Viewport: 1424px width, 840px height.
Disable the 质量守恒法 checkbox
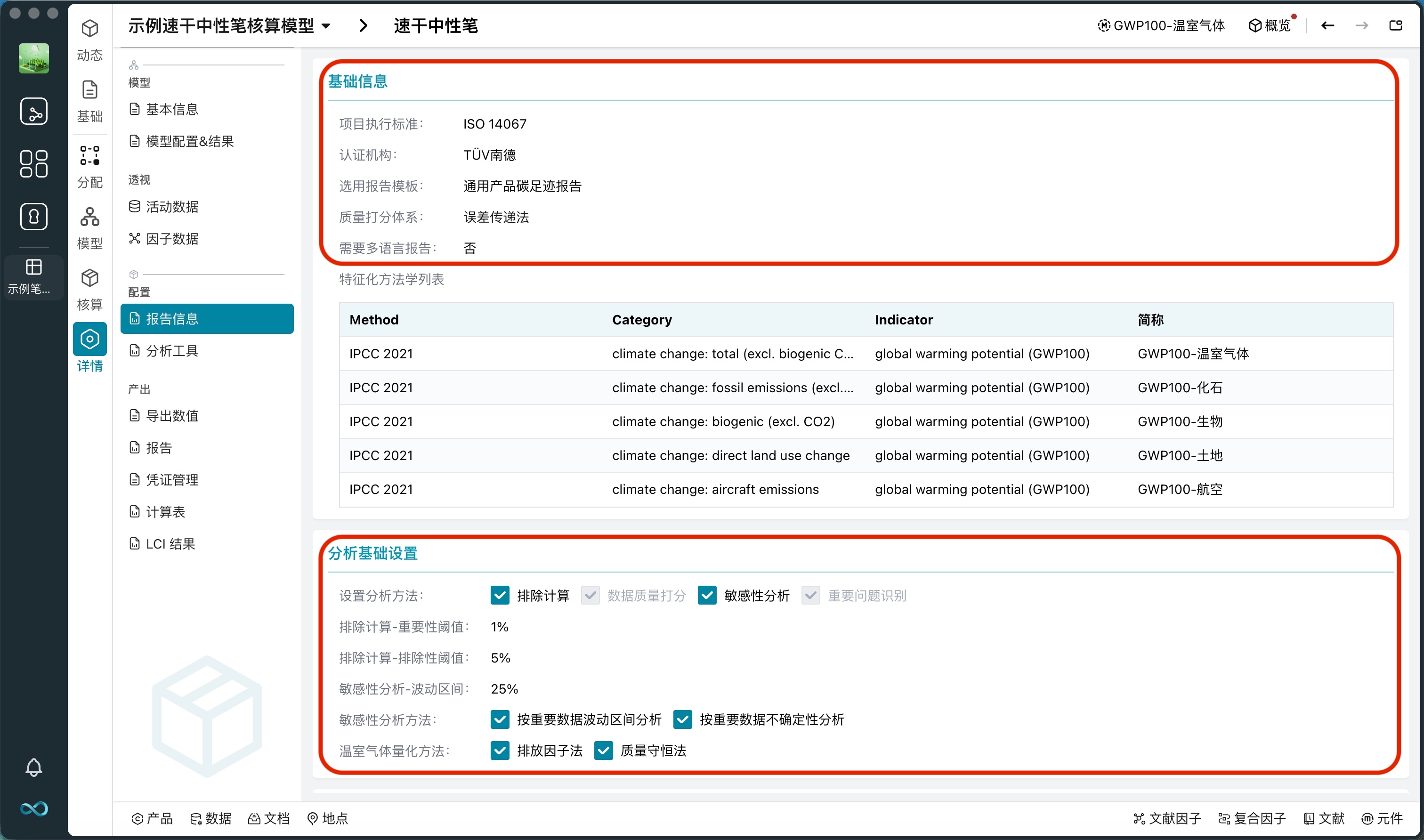(603, 751)
